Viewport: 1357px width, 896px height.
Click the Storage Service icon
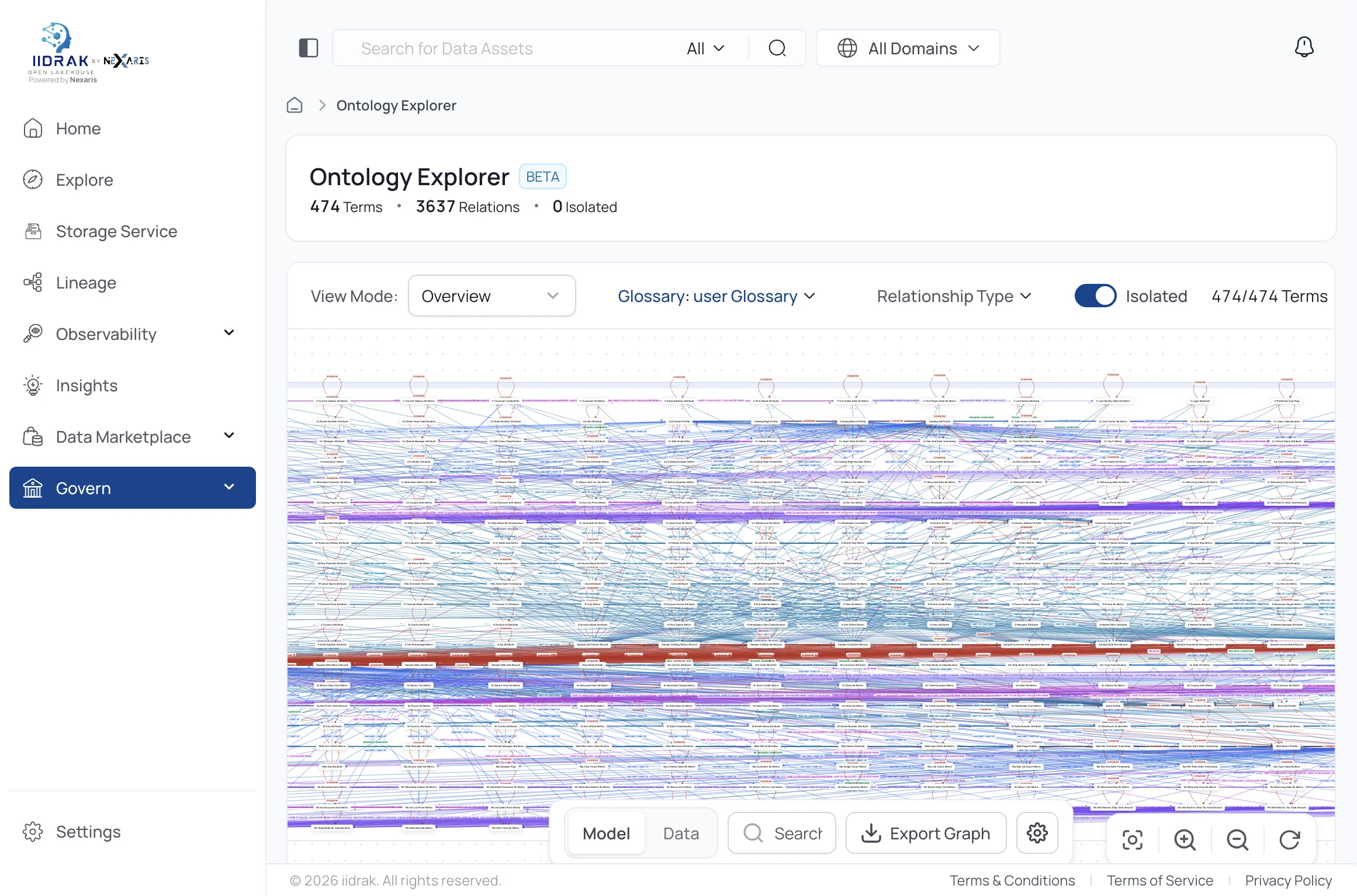(33, 231)
